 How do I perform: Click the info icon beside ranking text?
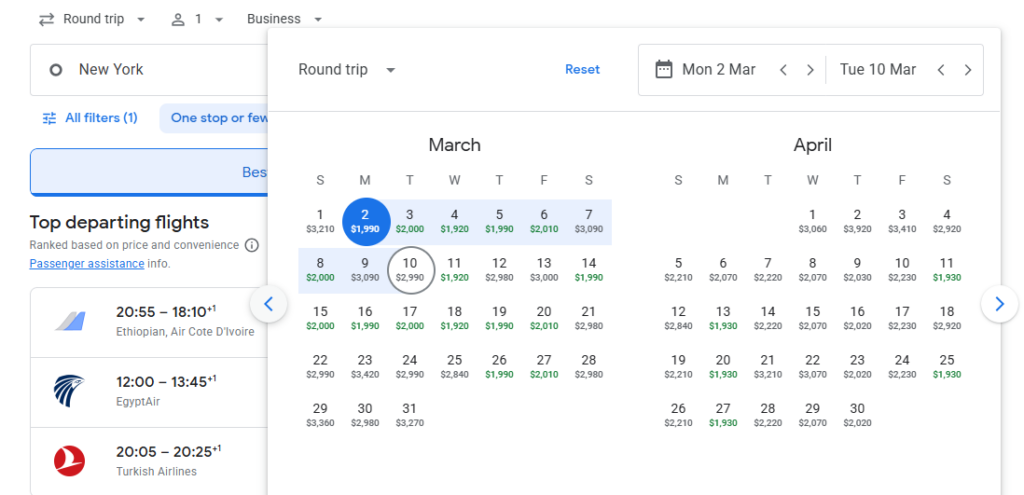251,246
